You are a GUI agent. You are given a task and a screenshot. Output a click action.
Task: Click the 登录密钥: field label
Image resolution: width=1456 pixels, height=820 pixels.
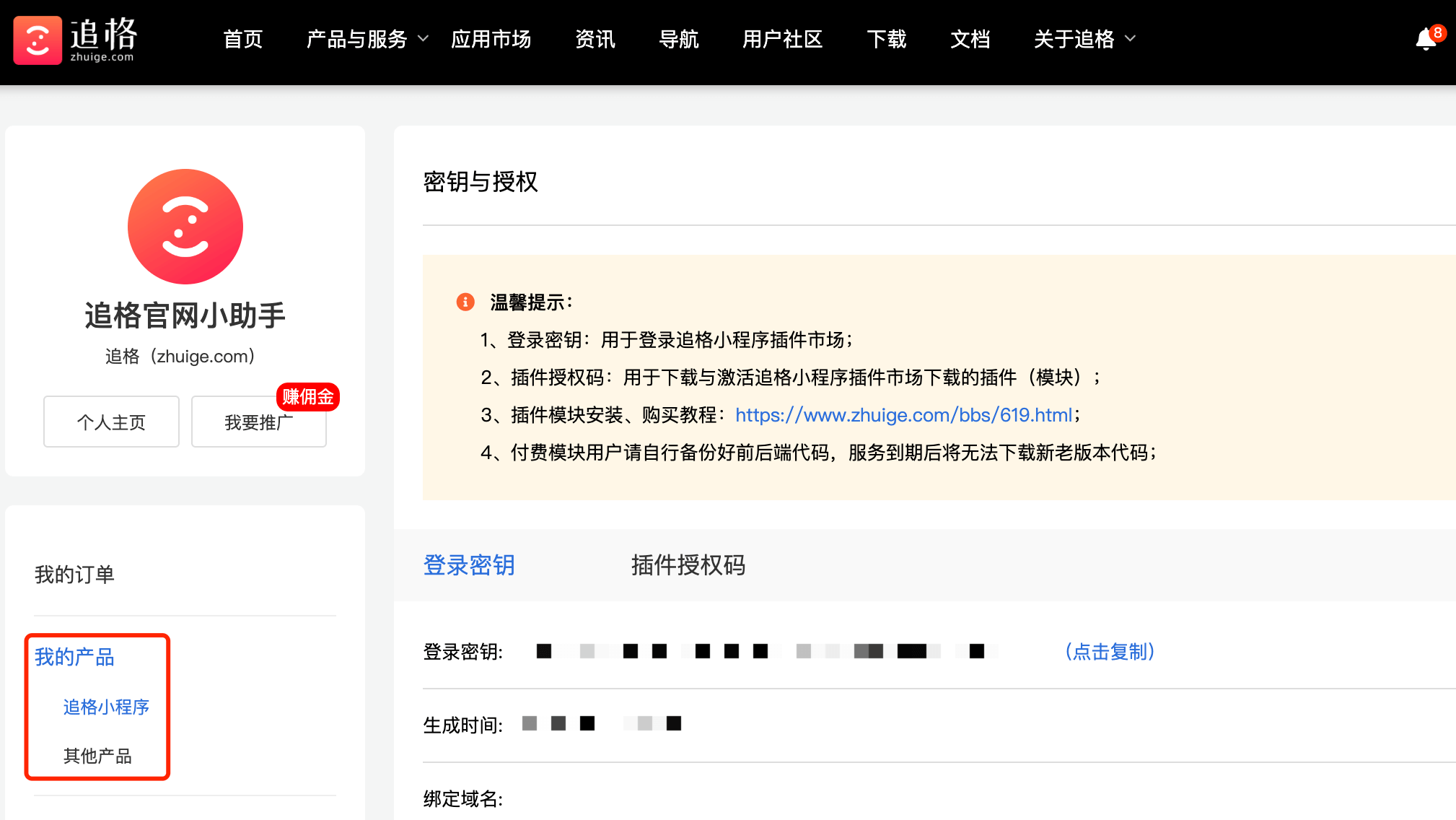463,652
